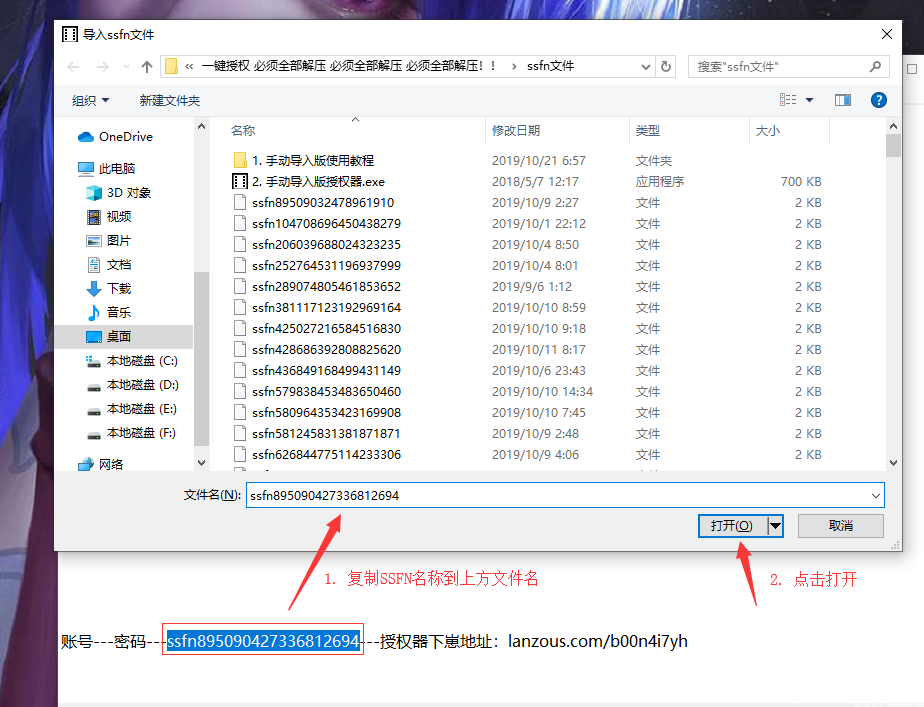Refresh the ssfn文件 folder view

click(666, 67)
